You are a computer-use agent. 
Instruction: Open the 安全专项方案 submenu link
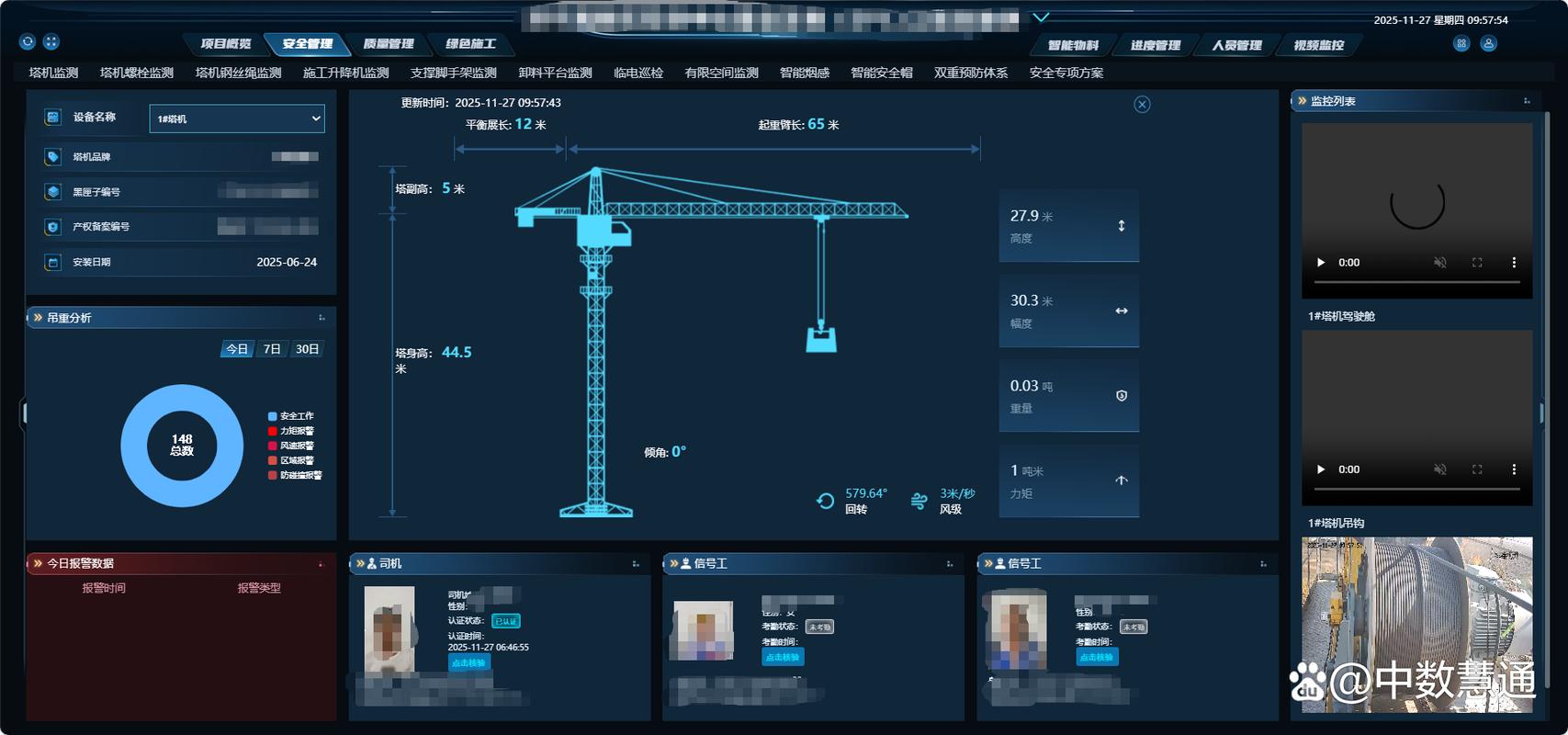coord(1066,73)
